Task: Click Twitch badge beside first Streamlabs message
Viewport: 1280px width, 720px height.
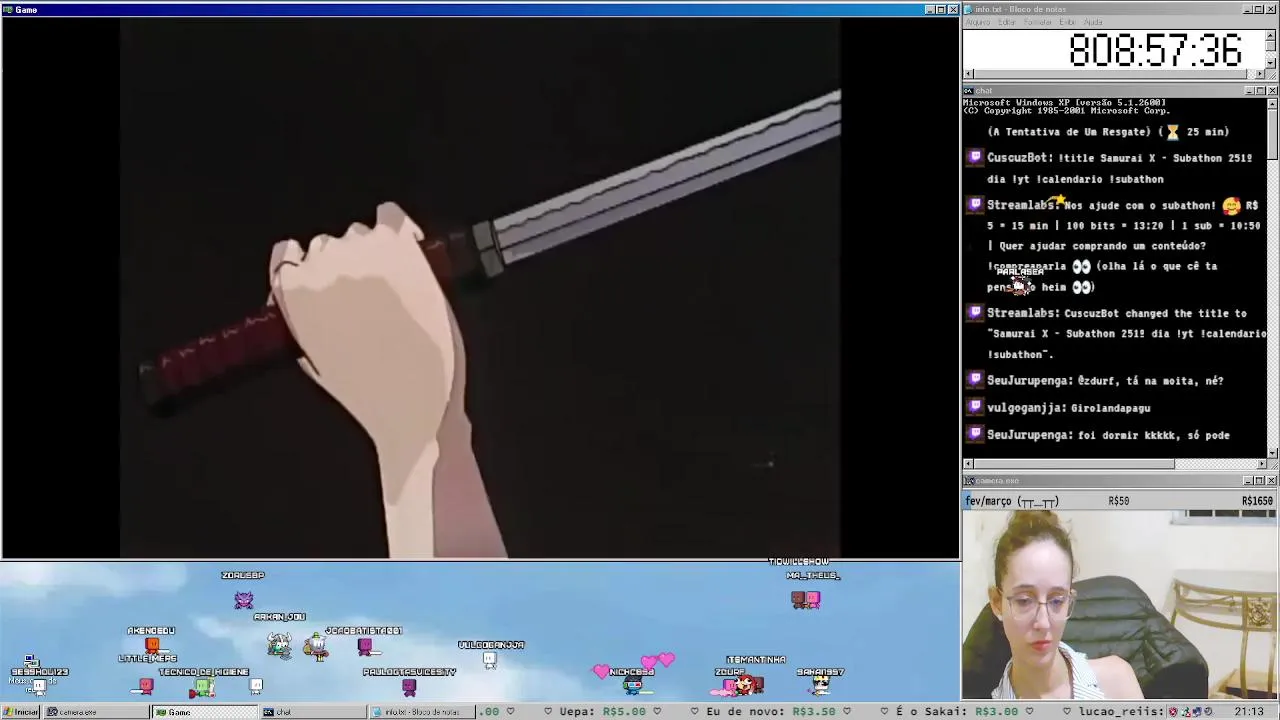Action: (975, 204)
